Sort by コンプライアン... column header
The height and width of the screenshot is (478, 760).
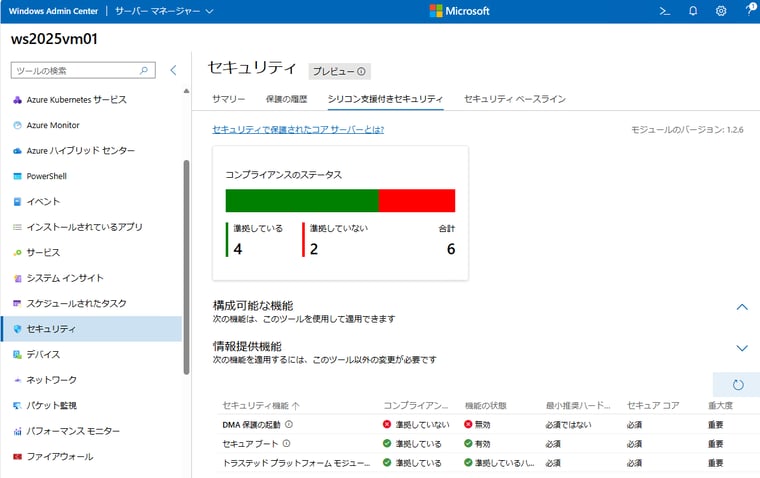[415, 405]
